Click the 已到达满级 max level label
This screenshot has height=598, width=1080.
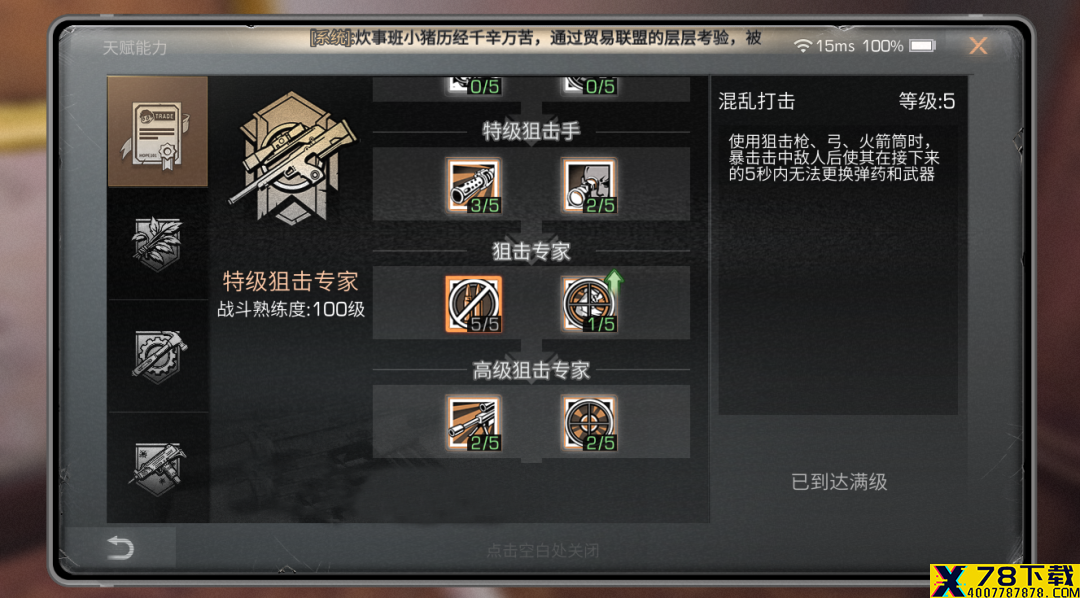tap(839, 482)
